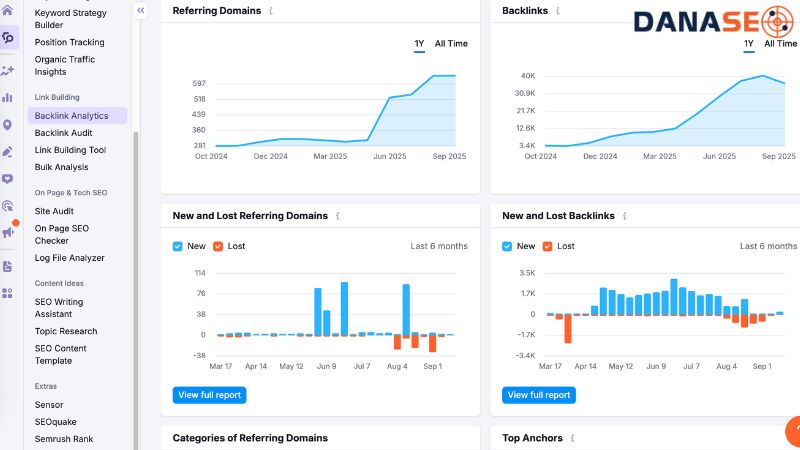Click the megaphone icon with orange badge
This screenshot has width=800, height=450.
[x=8, y=232]
